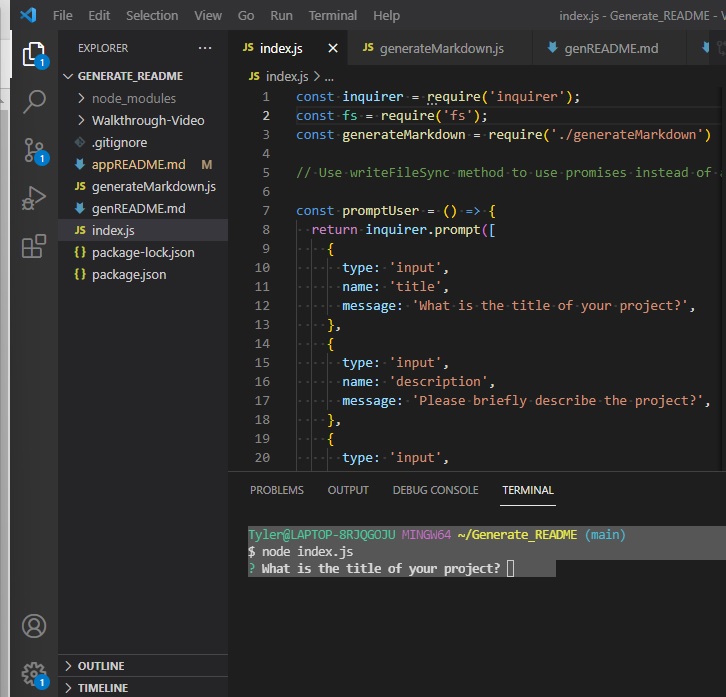
Task: Expand the Walkthrough-Video folder
Action: 147,120
